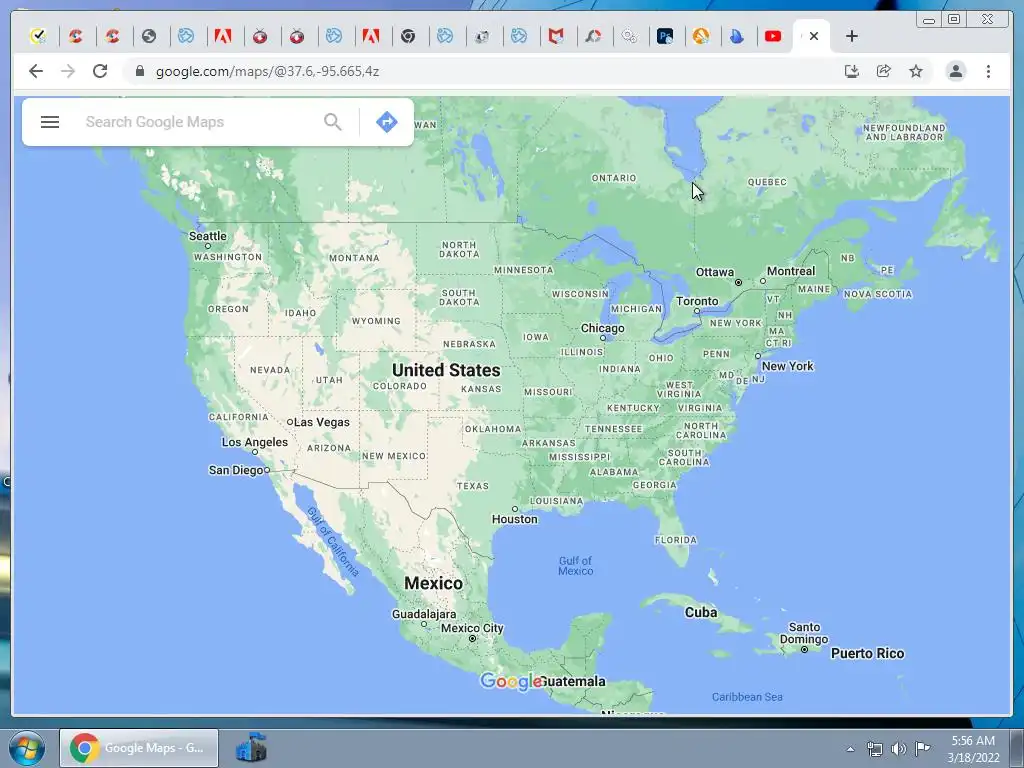Screen dimensions: 1024x768
Task: Open a new tab with the plus button
Action: tap(852, 37)
